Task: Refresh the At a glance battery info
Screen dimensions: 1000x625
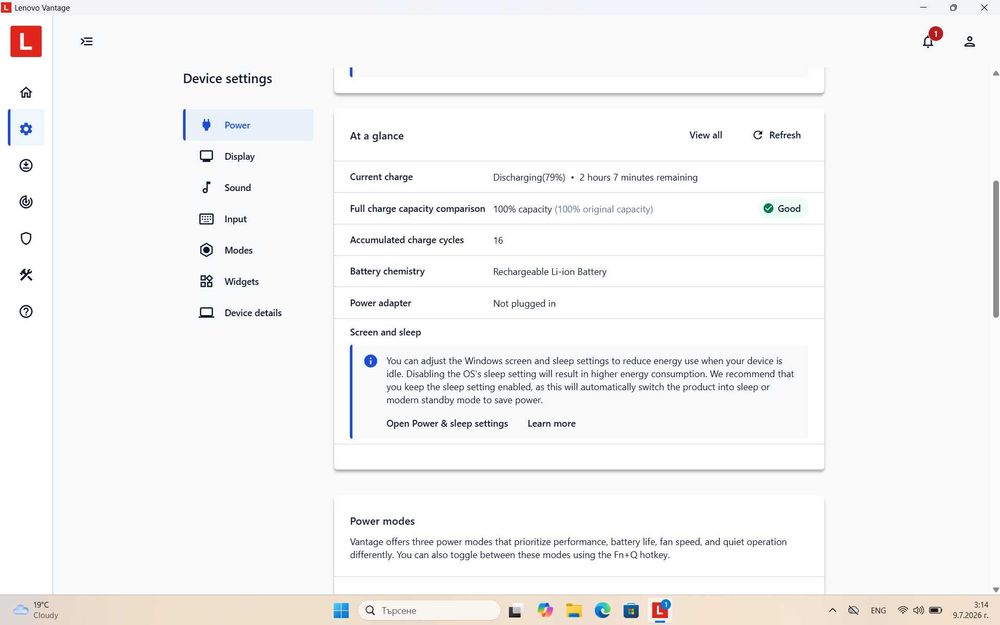Action: 776,135
